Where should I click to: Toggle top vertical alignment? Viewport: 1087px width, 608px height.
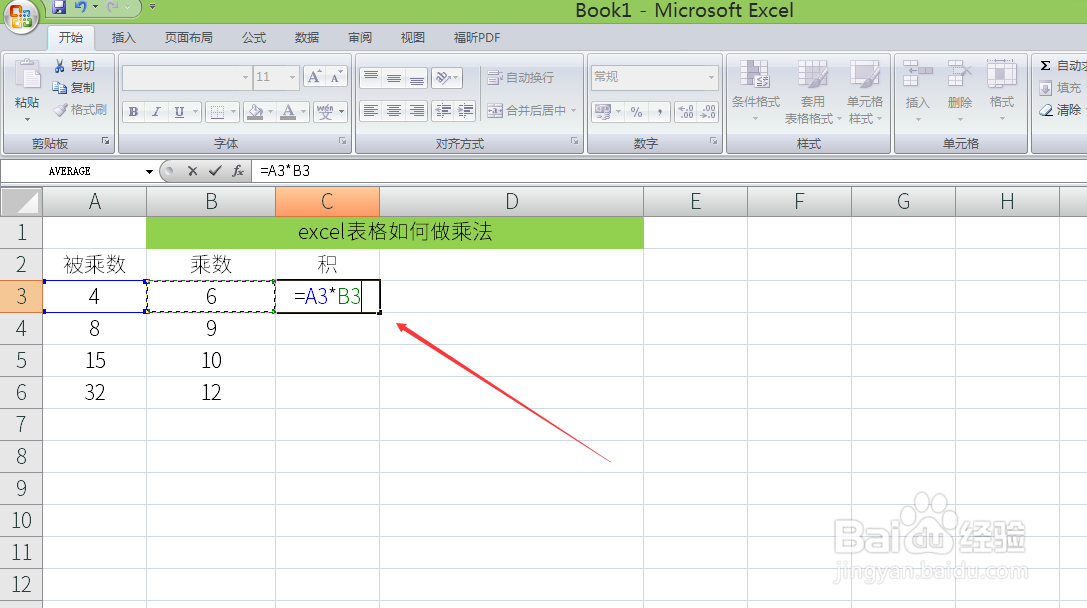point(371,77)
